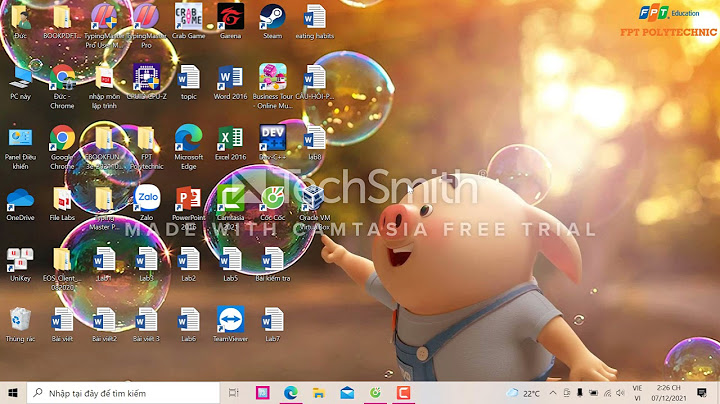Select the CÂU-HỎI-P Word document
The height and width of the screenshot is (404, 720).
[x=315, y=82]
